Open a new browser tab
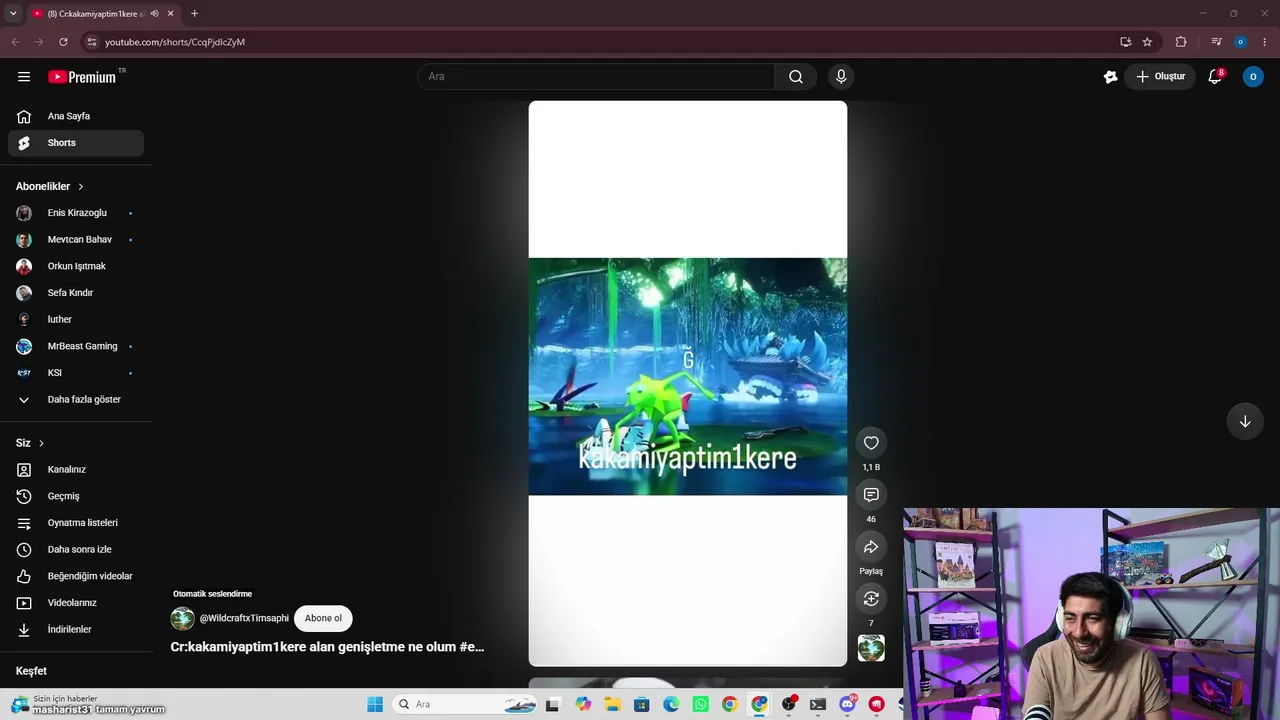1280x720 pixels. (x=194, y=14)
